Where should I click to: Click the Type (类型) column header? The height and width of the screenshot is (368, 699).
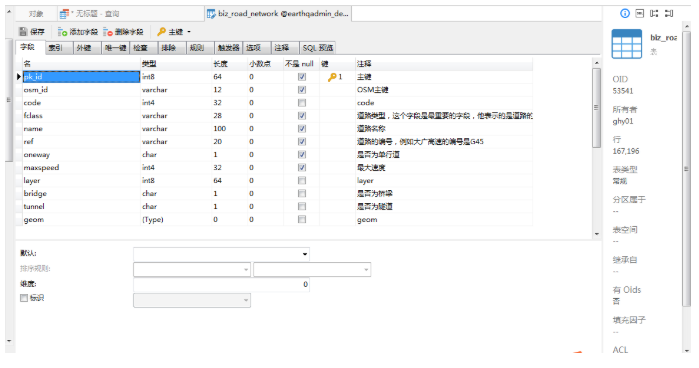click(176, 64)
